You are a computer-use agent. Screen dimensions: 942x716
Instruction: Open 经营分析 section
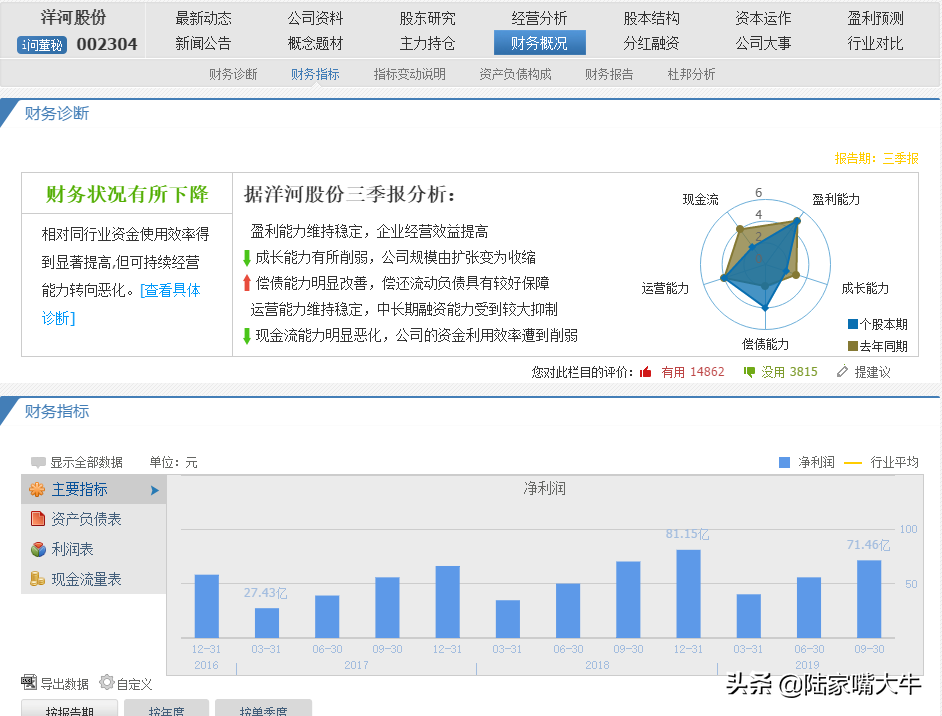coord(539,19)
